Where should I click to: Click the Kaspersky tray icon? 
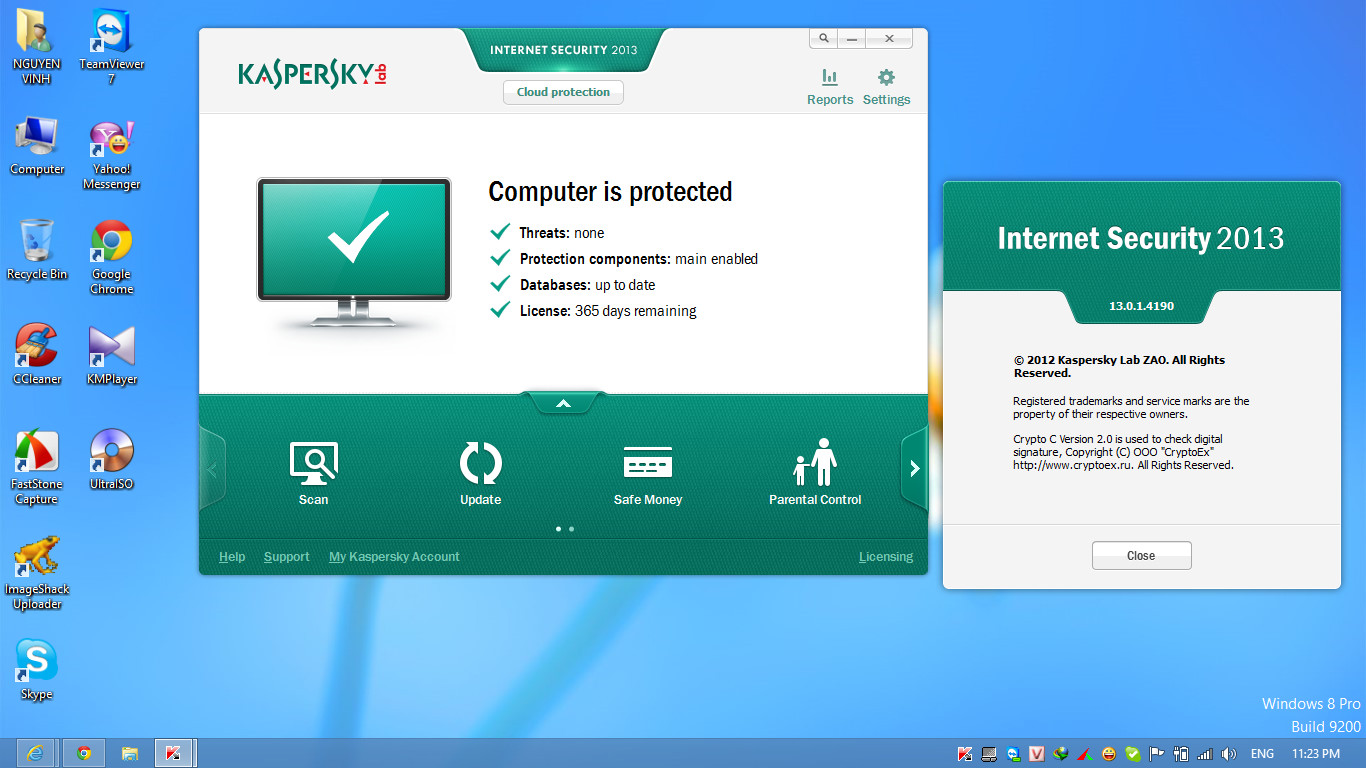tap(965, 753)
